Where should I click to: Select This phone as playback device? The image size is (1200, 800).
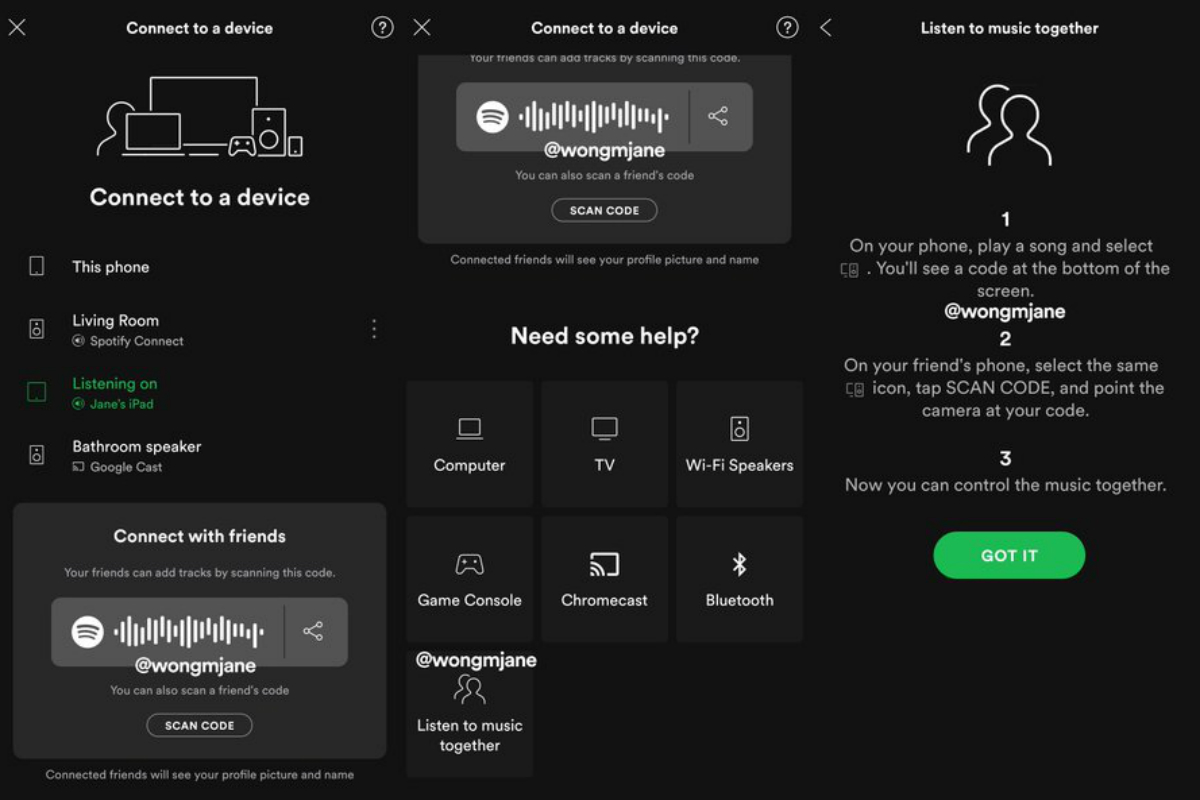coord(200,267)
